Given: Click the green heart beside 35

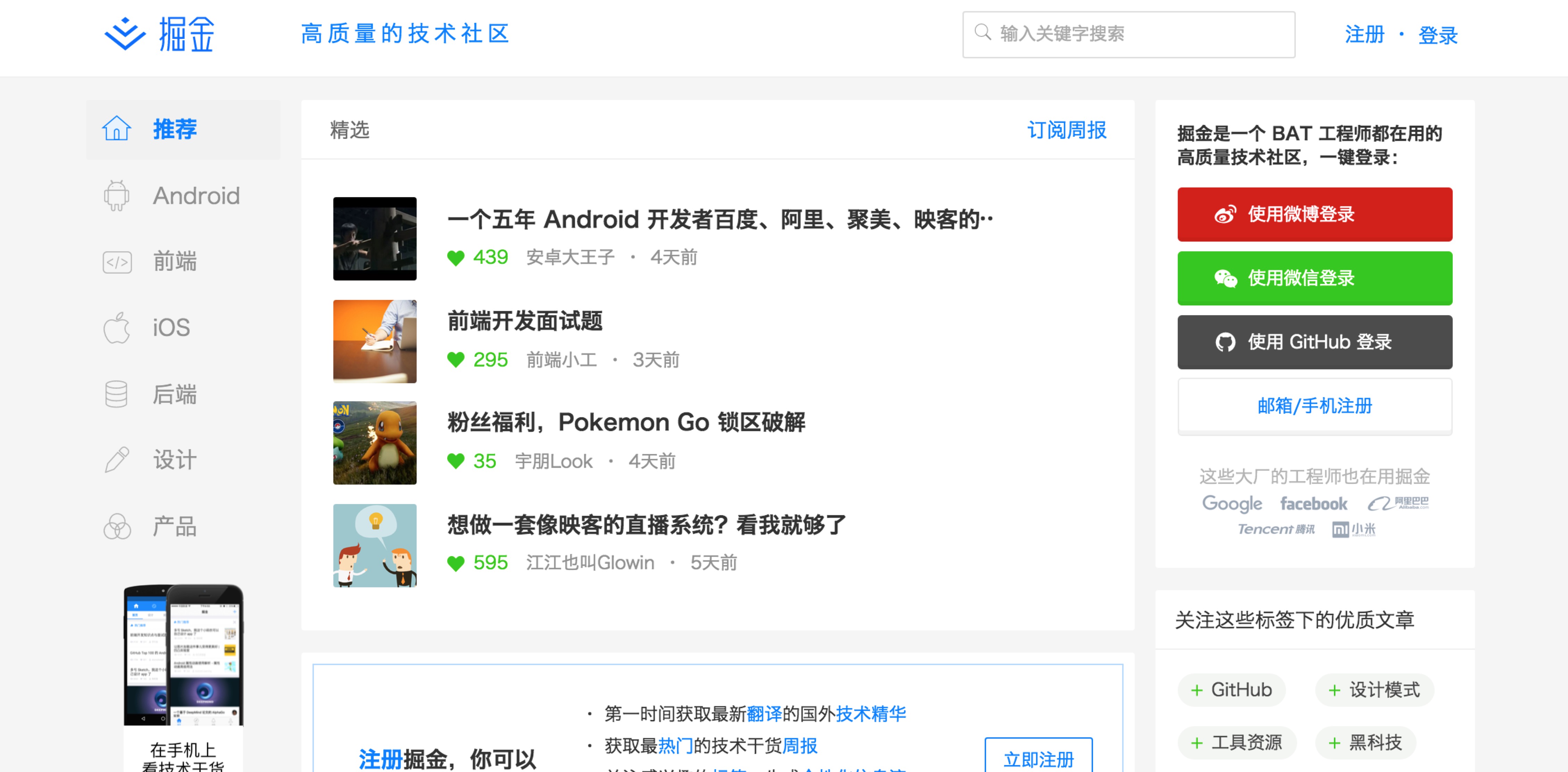Looking at the screenshot, I should (x=456, y=461).
